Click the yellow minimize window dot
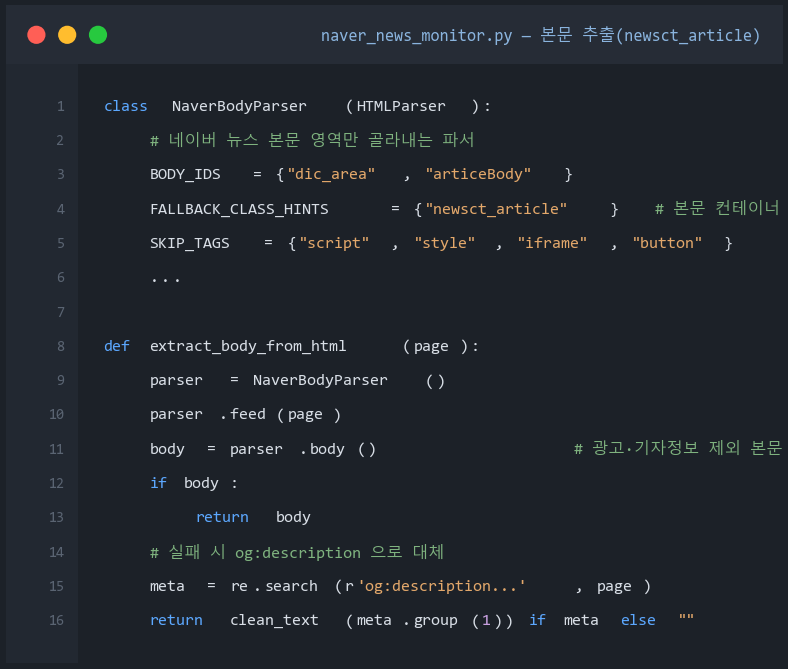 click(67, 35)
